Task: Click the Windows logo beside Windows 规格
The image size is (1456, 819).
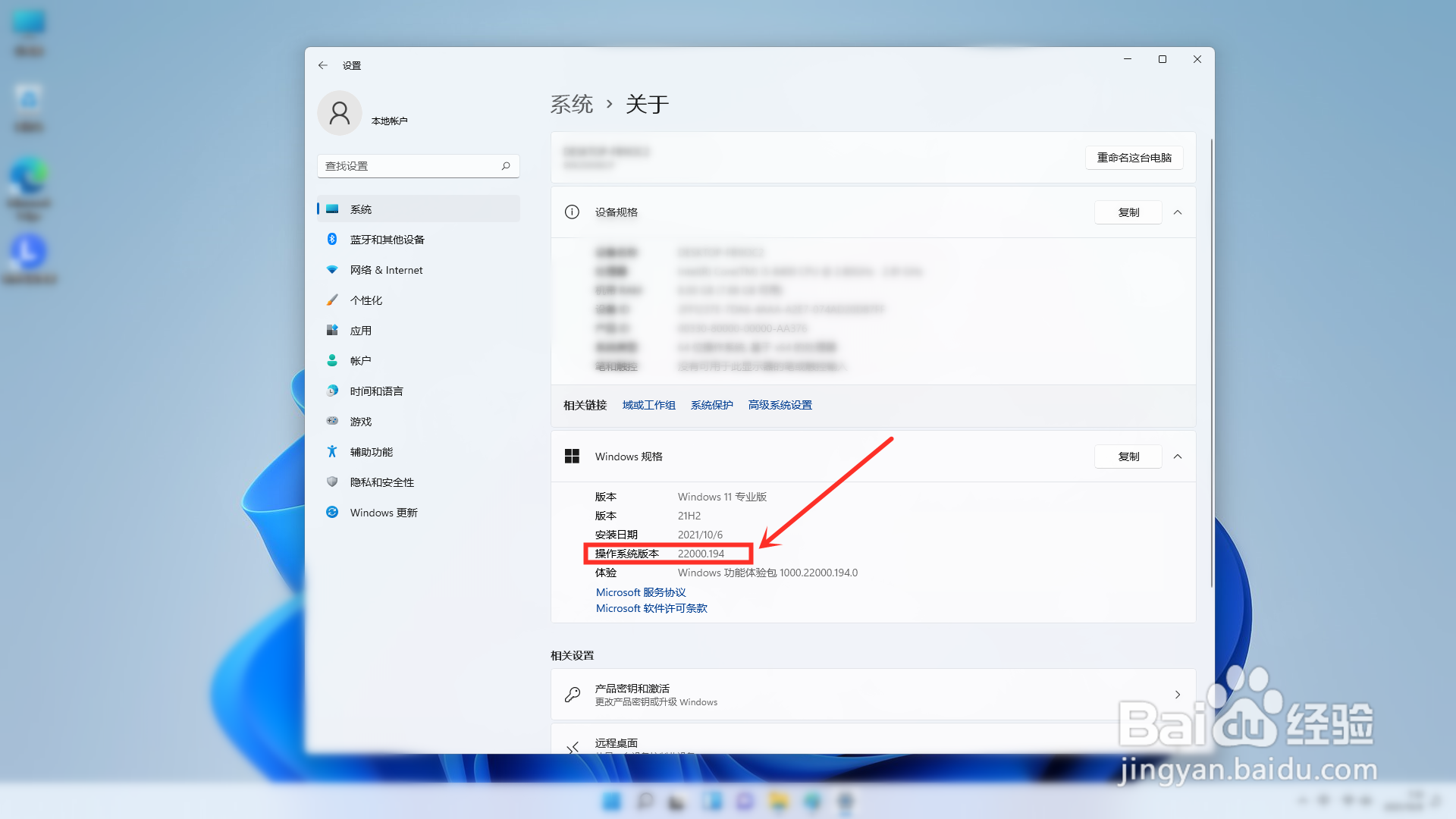Action: [573, 457]
